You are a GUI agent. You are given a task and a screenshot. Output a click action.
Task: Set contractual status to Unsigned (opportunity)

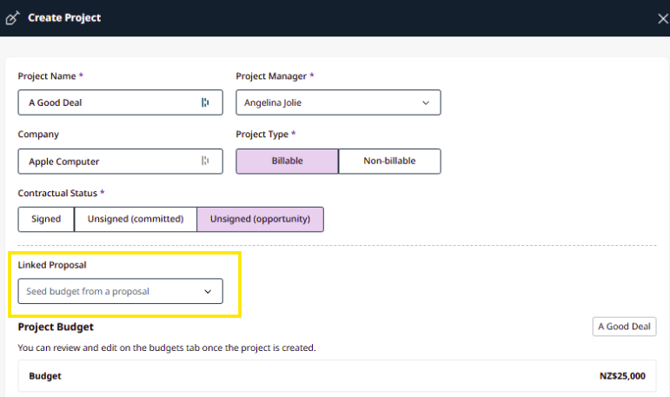260,219
